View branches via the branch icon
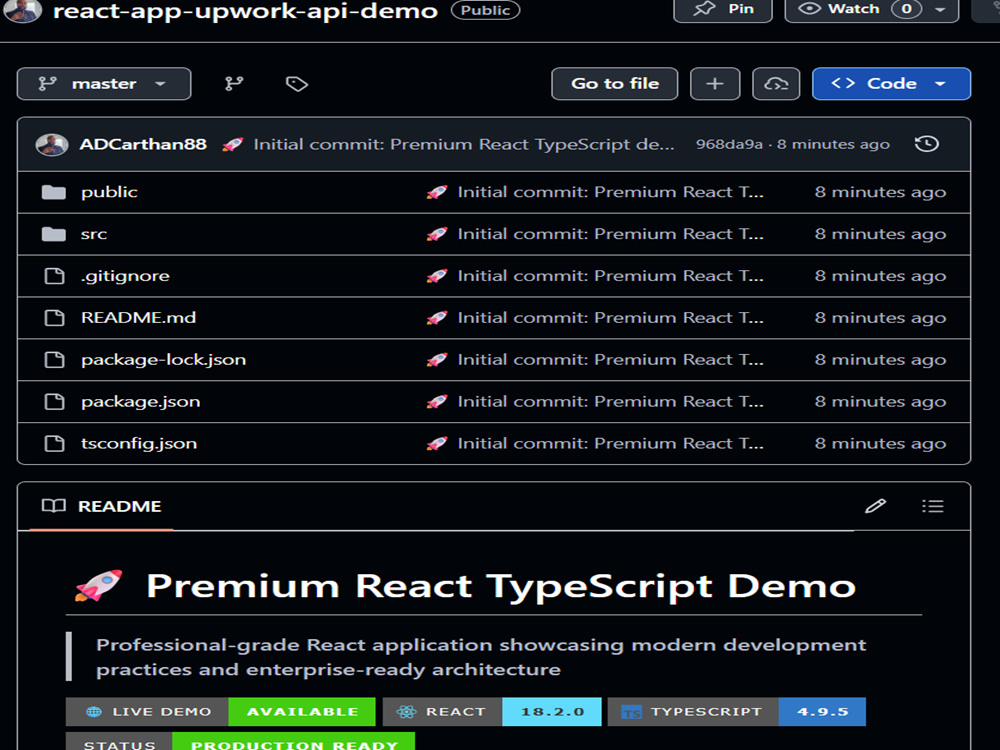The image size is (1000, 750). pyautogui.click(x=234, y=84)
